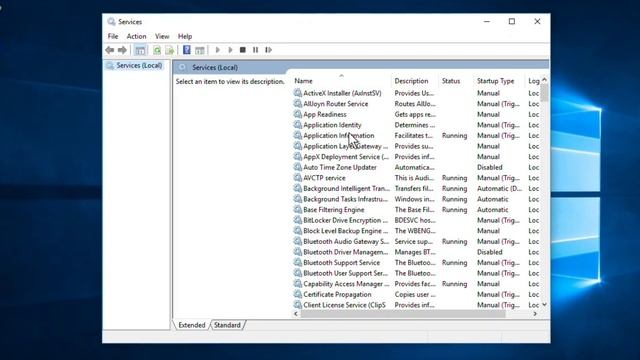Click the vertical scrollbar thumb
Viewport: 640px width, 360px height.
click(544, 93)
